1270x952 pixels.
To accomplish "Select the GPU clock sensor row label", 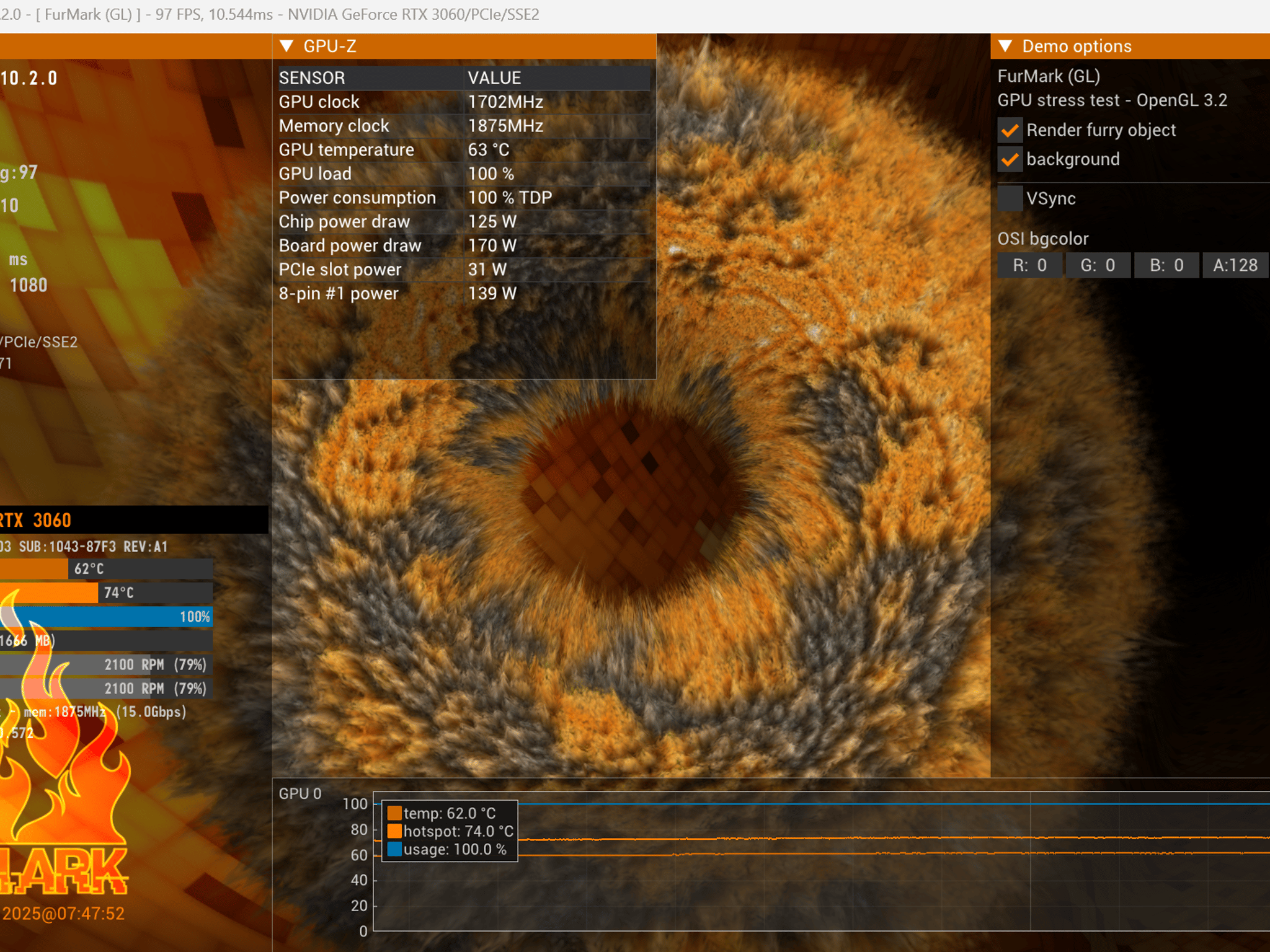I will pos(319,102).
